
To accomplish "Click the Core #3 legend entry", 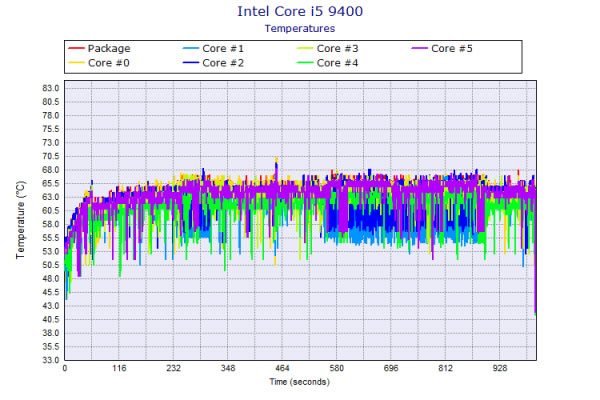I will [x=328, y=49].
